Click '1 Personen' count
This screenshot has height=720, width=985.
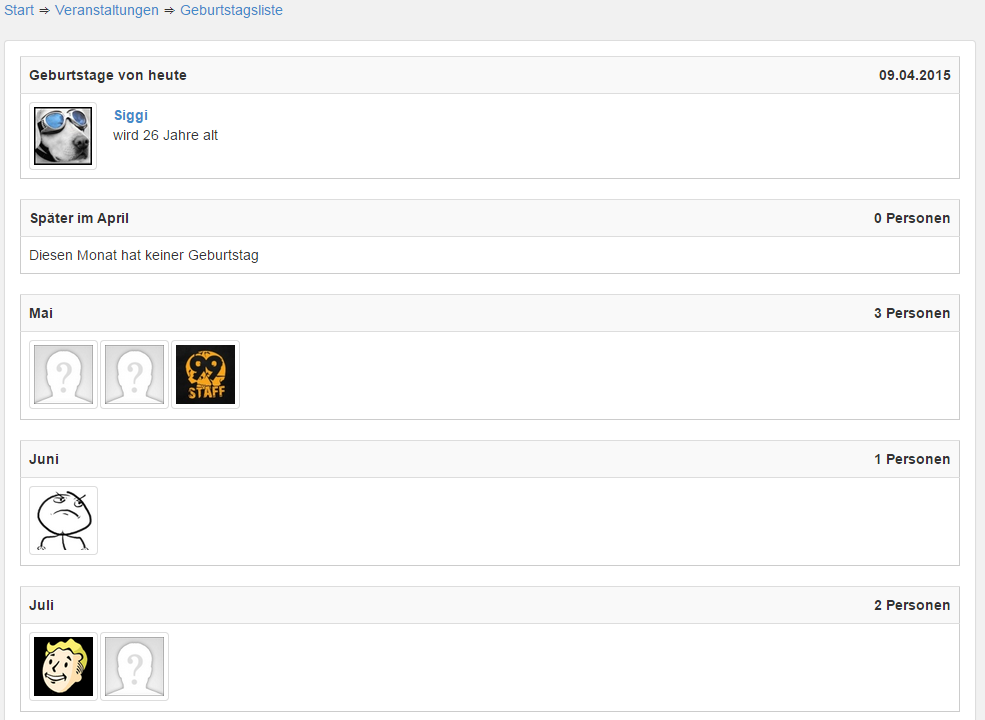912,459
